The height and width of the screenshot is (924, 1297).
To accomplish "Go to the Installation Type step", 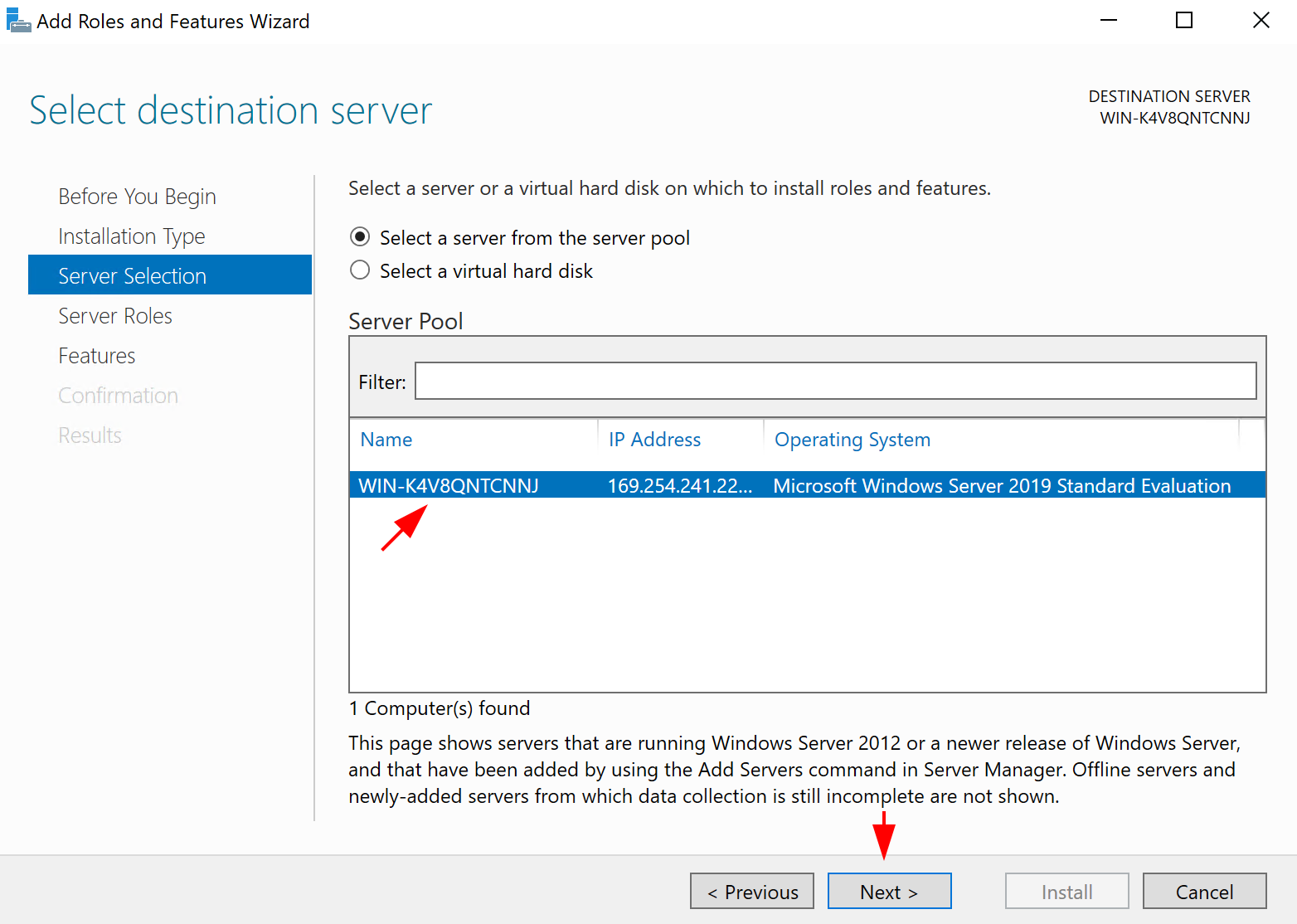I will click(x=131, y=236).
